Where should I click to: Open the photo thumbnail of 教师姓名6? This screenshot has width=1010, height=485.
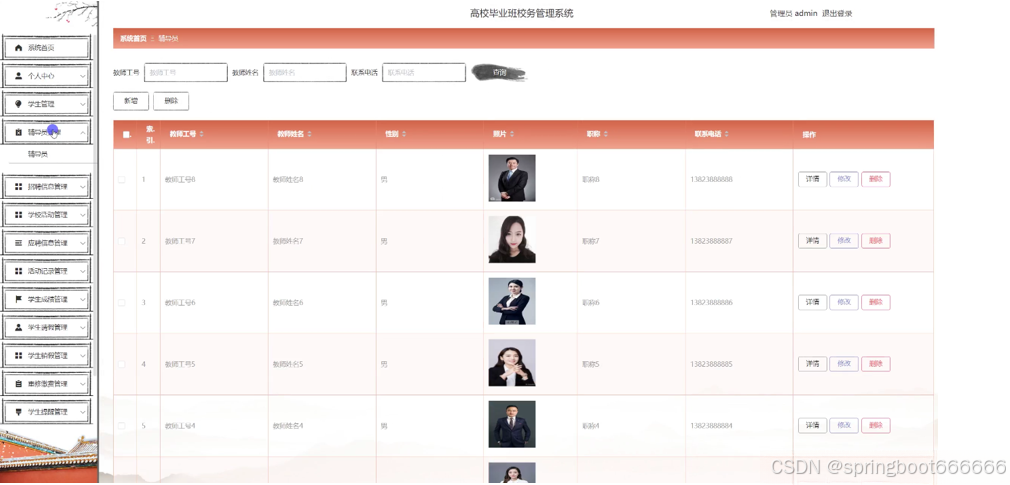click(x=511, y=301)
